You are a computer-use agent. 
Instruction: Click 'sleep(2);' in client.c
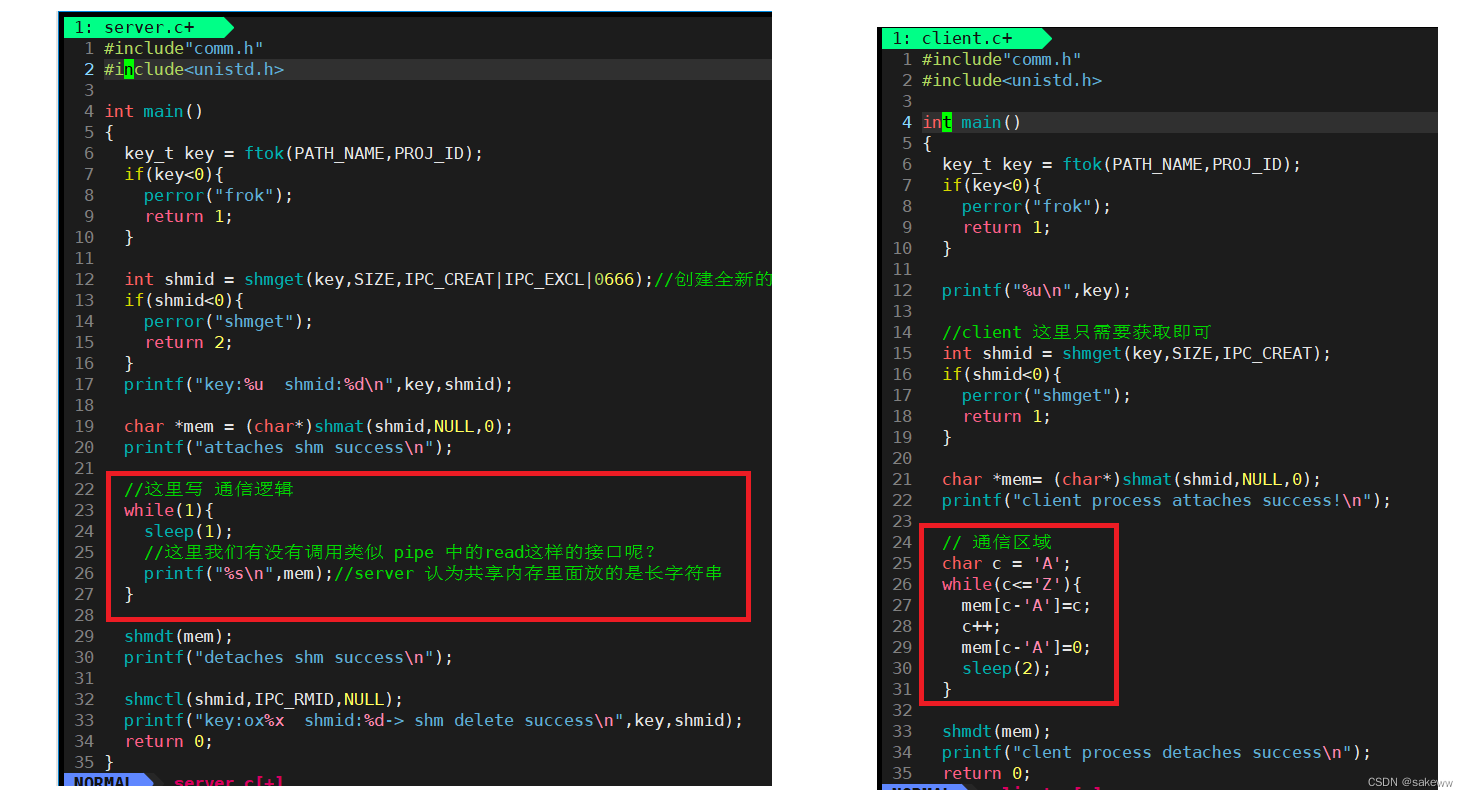[x=1007, y=668]
